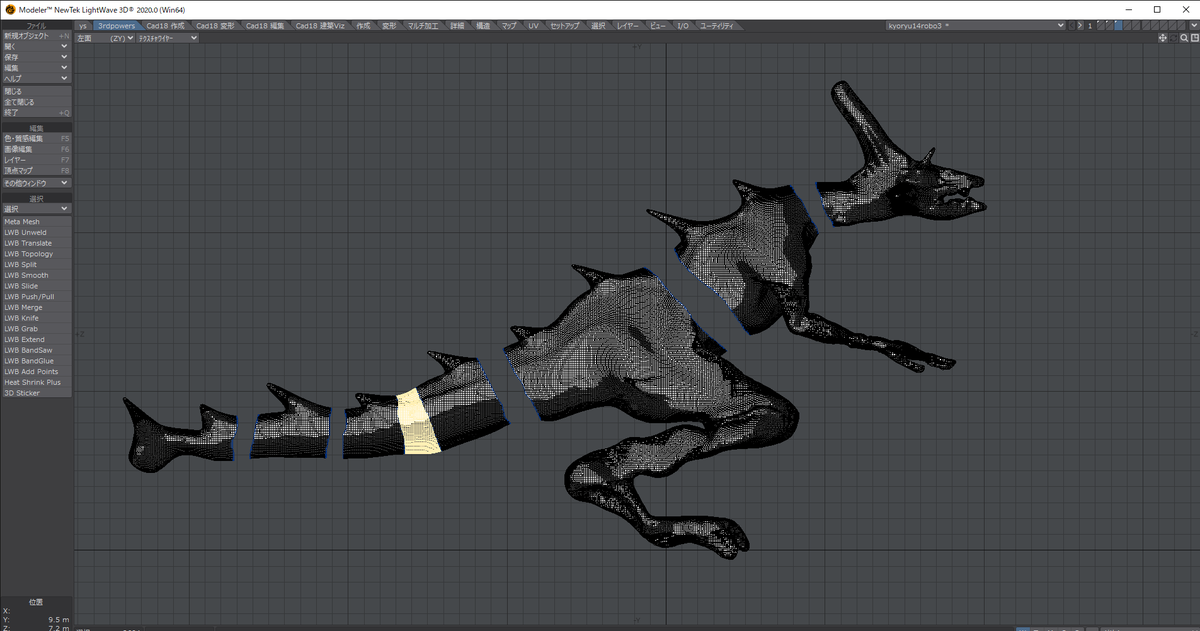Open the 頂点マップ panel
The image size is (1200, 631).
pos(36,171)
